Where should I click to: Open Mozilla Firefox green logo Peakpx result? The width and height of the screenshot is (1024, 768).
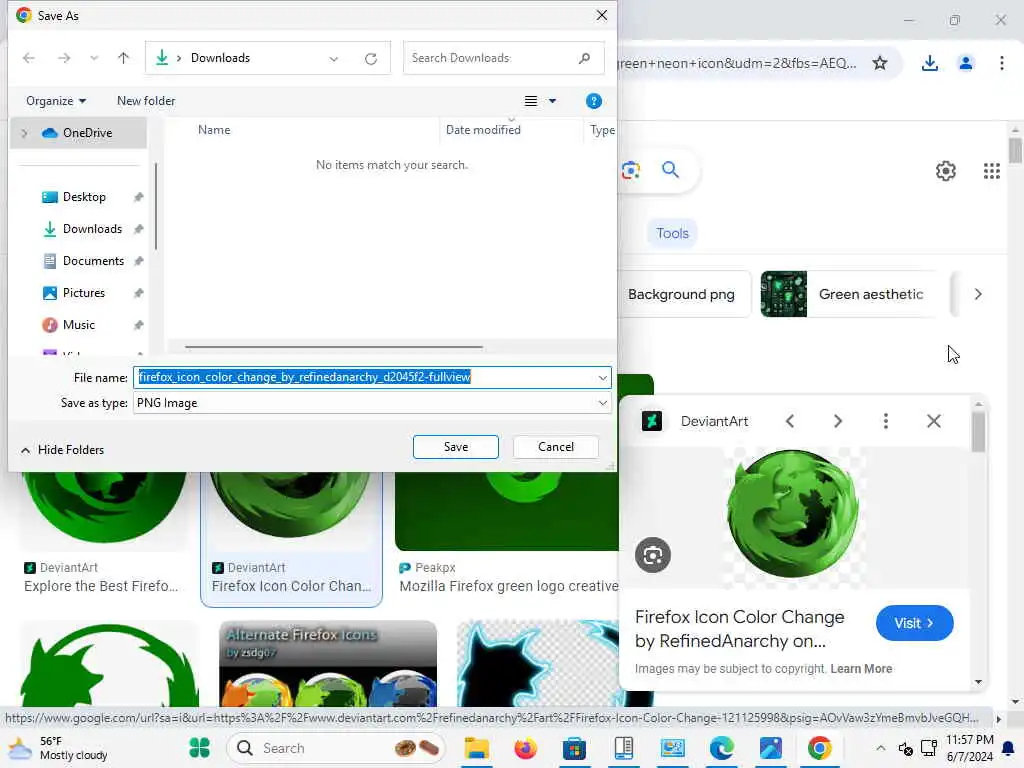pos(508,586)
